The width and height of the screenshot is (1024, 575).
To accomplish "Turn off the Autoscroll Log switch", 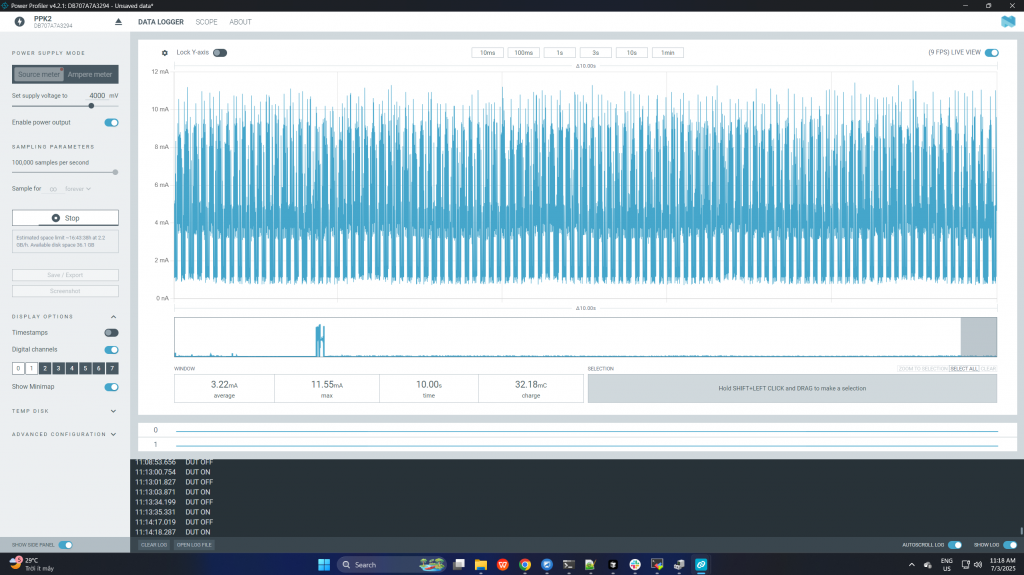I will pyautogui.click(x=955, y=545).
